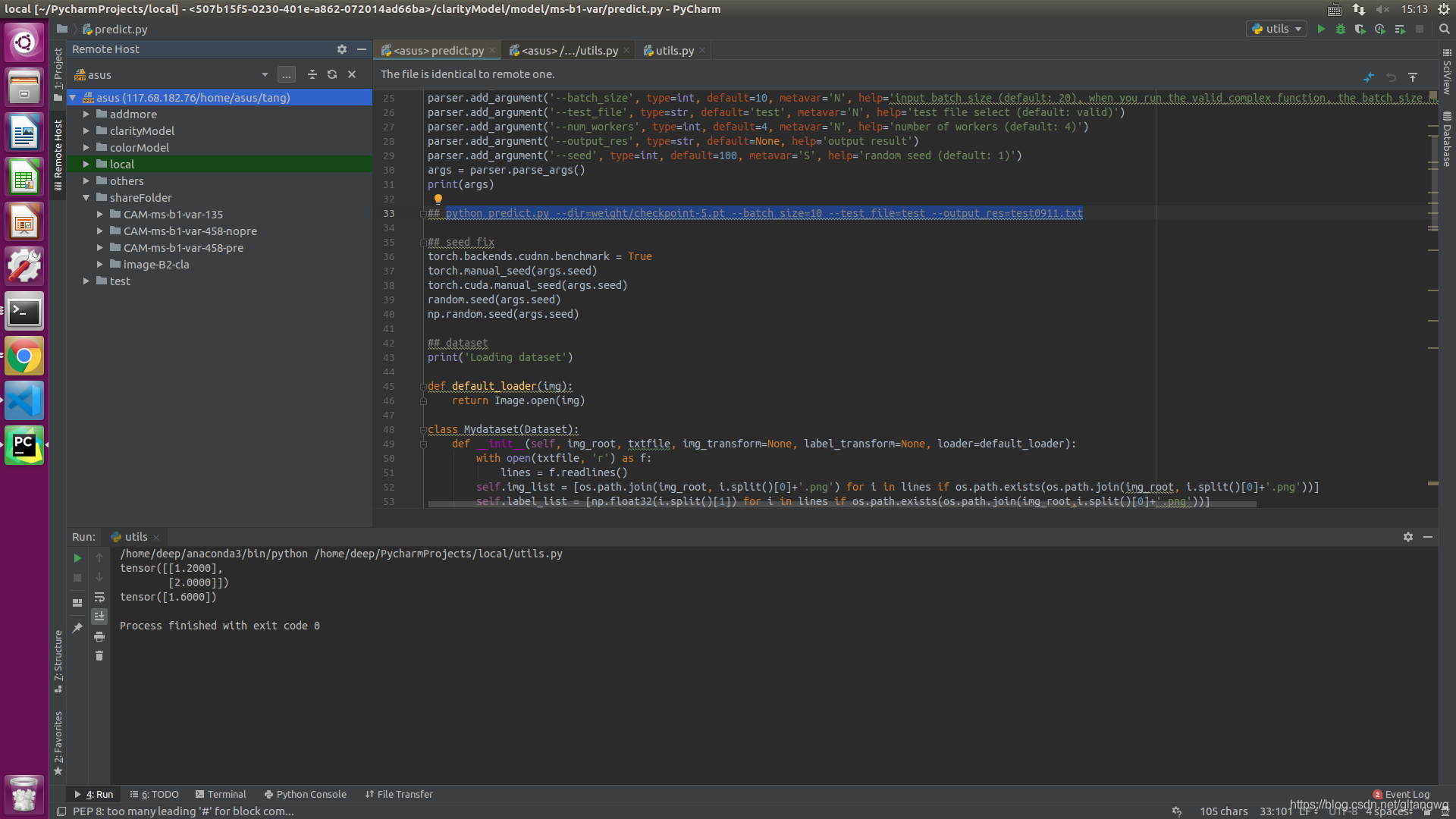Open the 6: TODO tool window
1456x819 pixels.
point(155,795)
